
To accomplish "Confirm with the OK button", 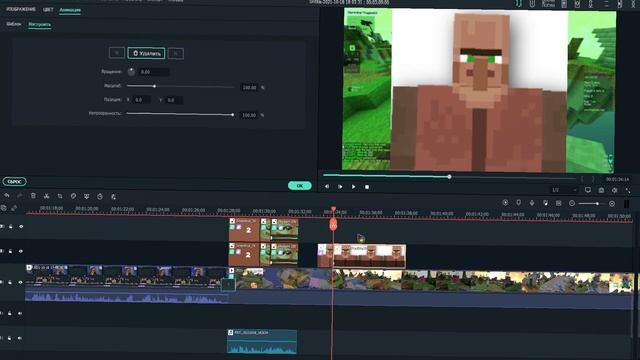I will click(x=300, y=186).
